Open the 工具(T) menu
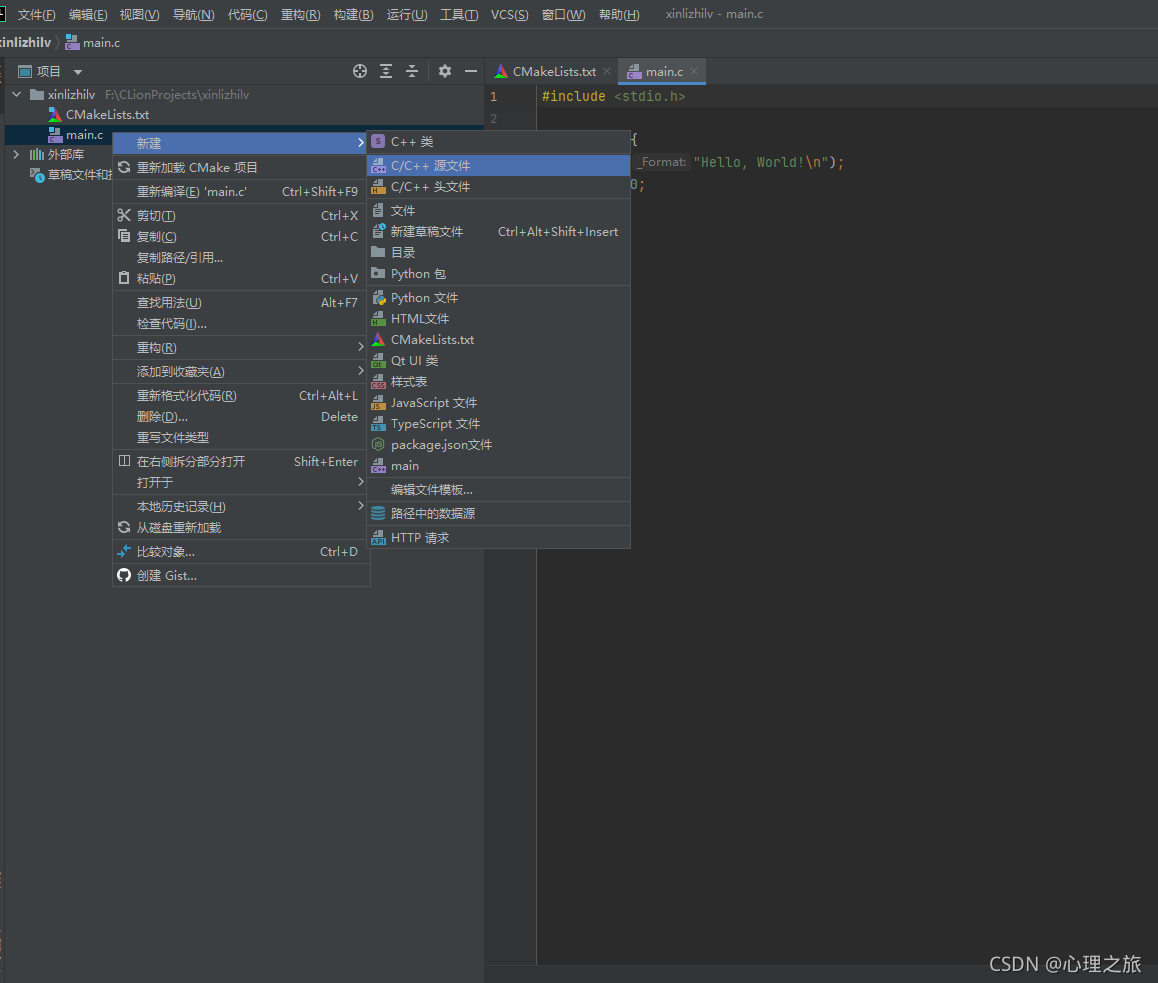This screenshot has height=983, width=1158. (x=459, y=15)
